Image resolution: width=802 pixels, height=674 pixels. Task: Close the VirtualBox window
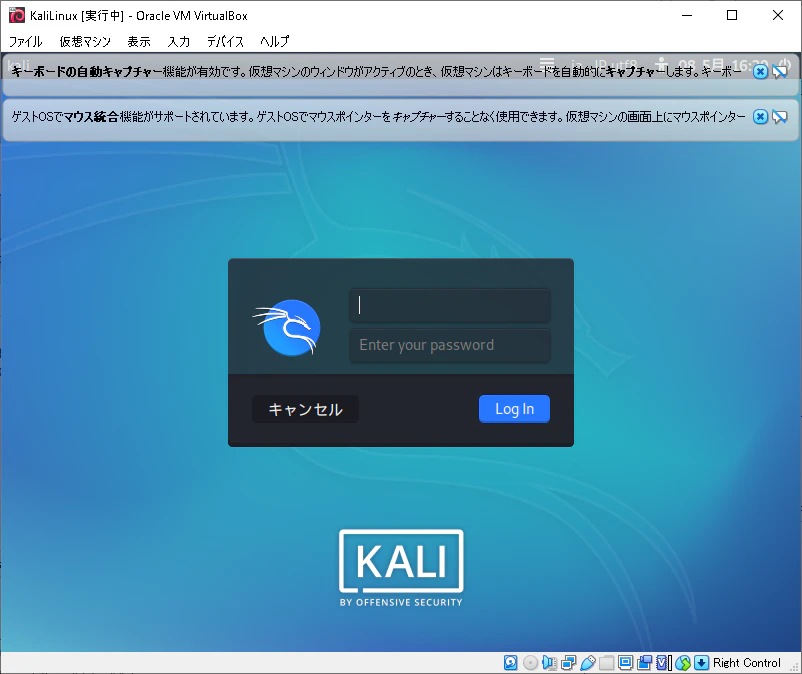point(777,15)
